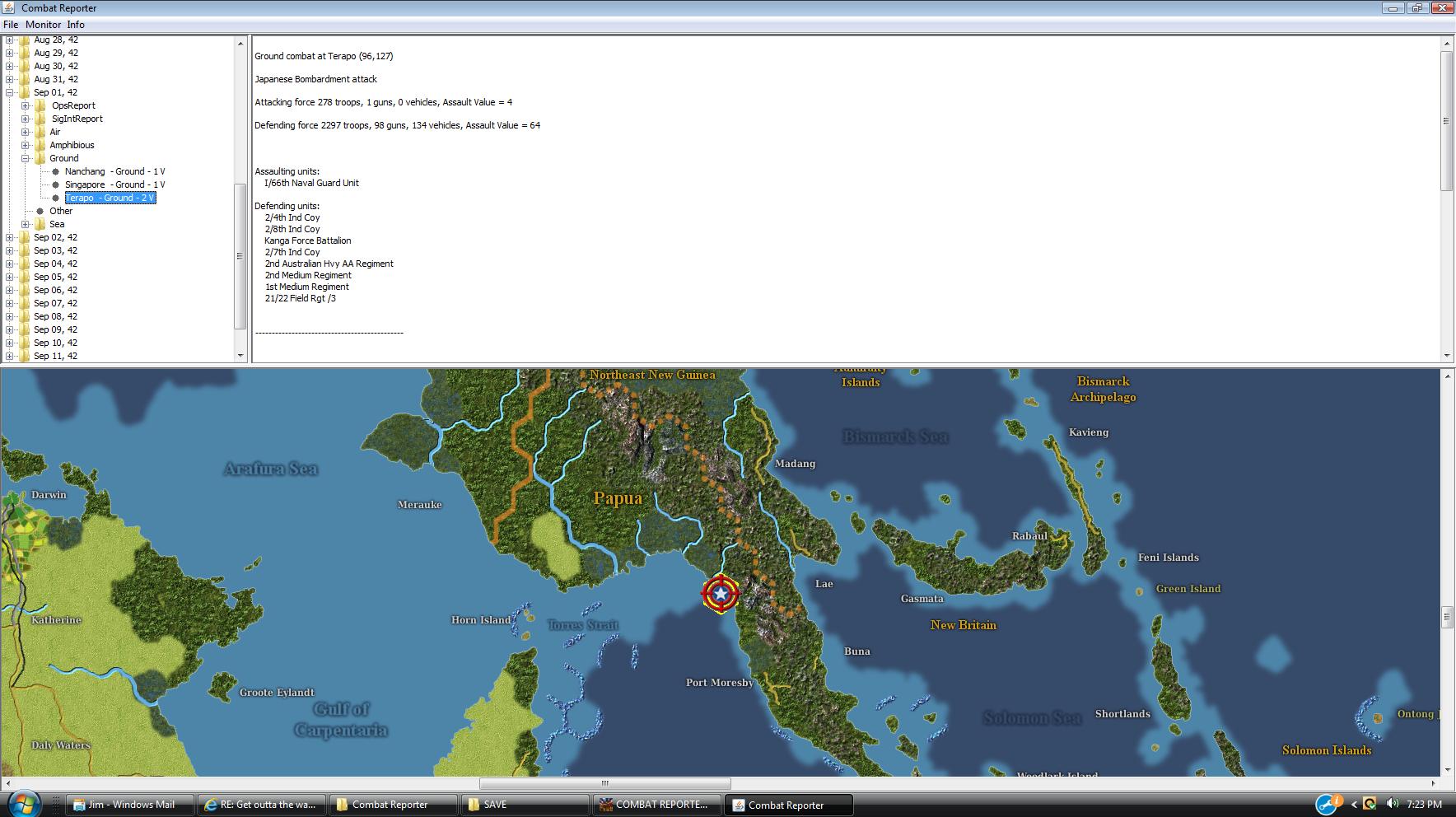
Task: Expand the Aug 31, 42 node
Action: click(10, 79)
